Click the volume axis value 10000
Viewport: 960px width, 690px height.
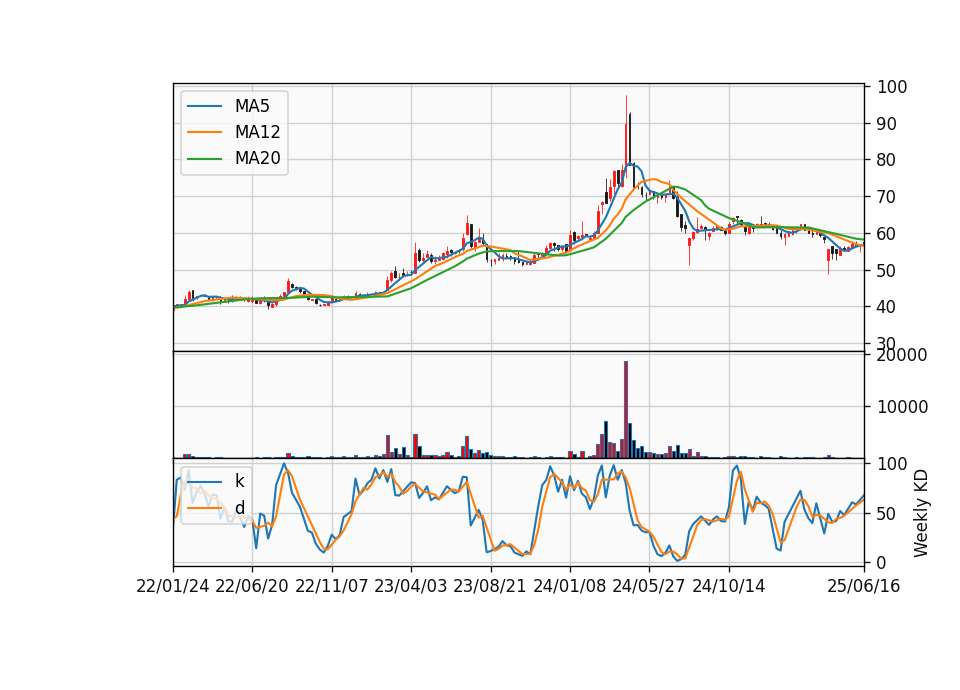tap(902, 407)
